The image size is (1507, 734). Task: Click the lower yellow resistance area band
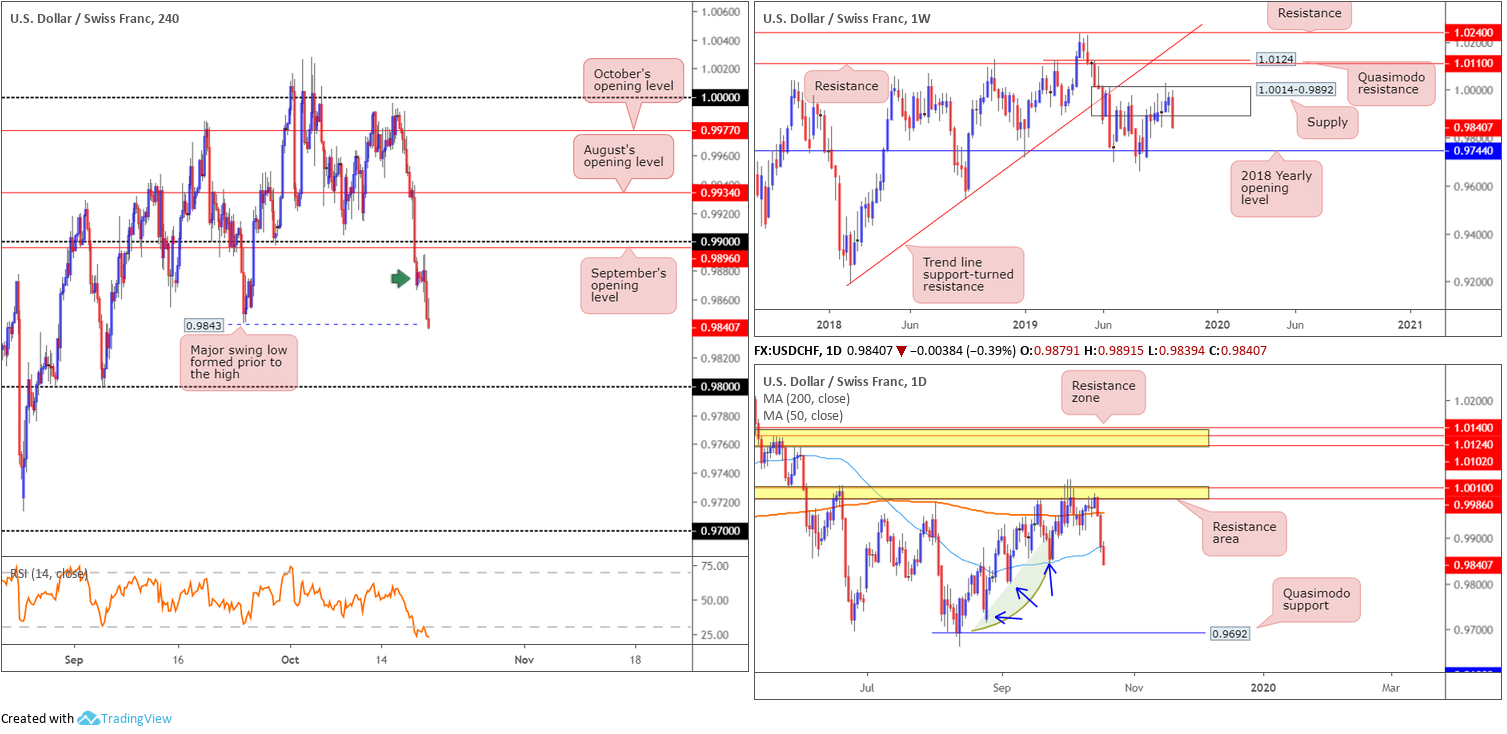point(982,492)
